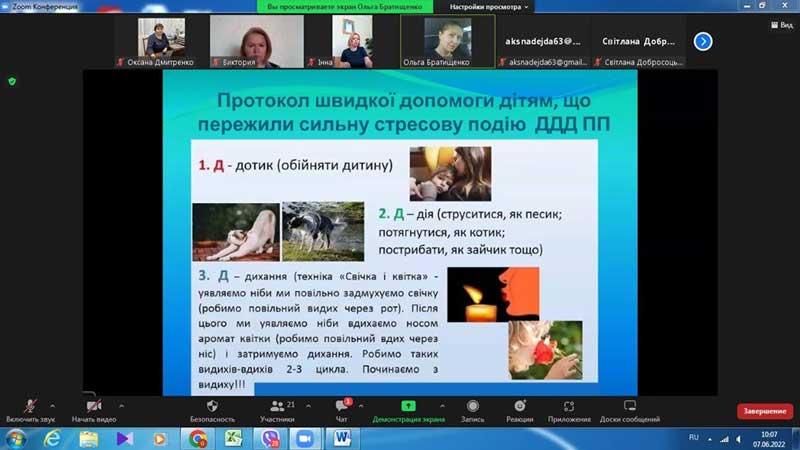
Task: Switch to Word in taskbar
Action: [342, 439]
